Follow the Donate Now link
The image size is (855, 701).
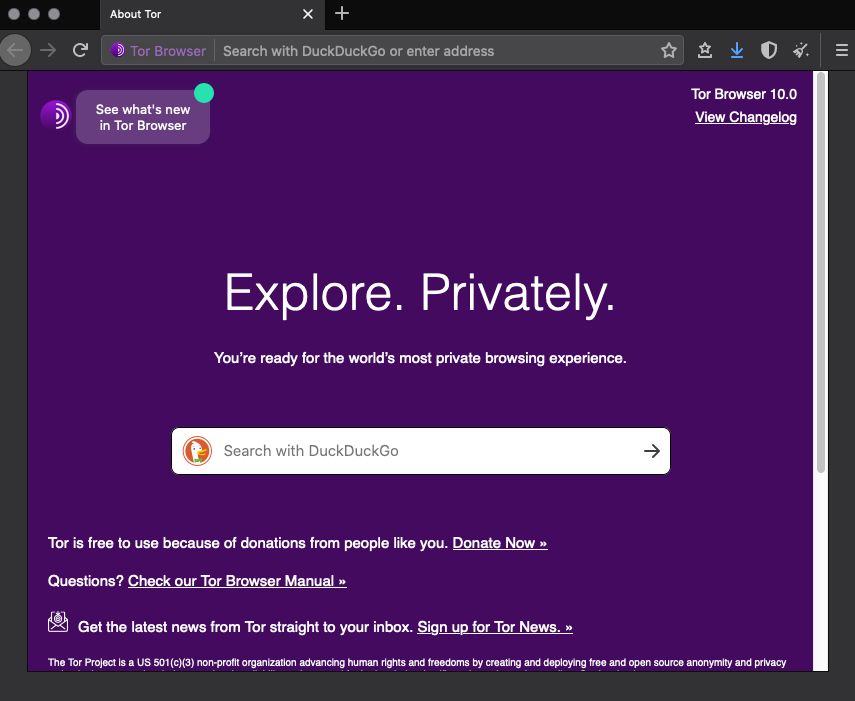[x=499, y=543]
